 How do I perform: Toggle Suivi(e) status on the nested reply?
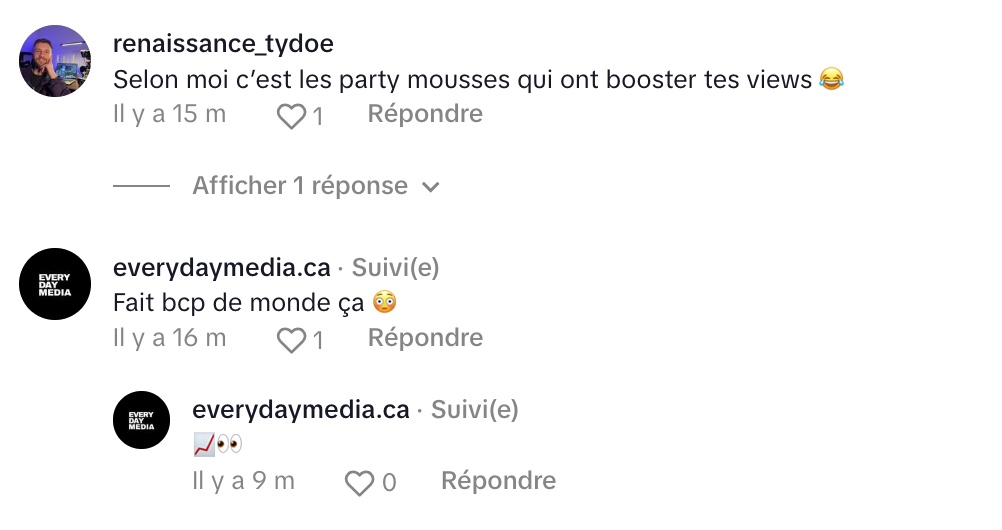475,410
